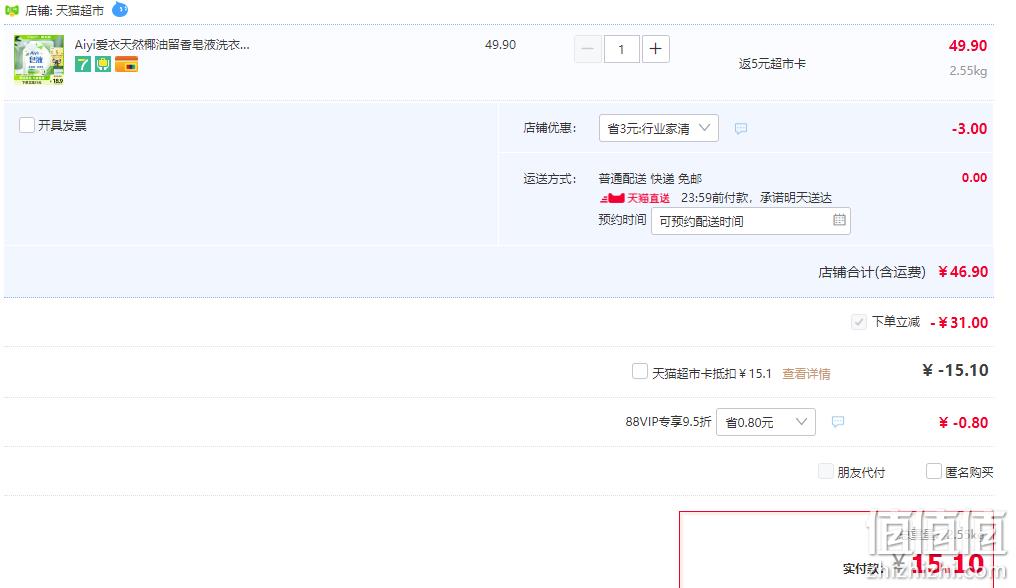Click the note icon beside 店铺优惠 dropdown
The image size is (1016, 588).
(x=741, y=128)
